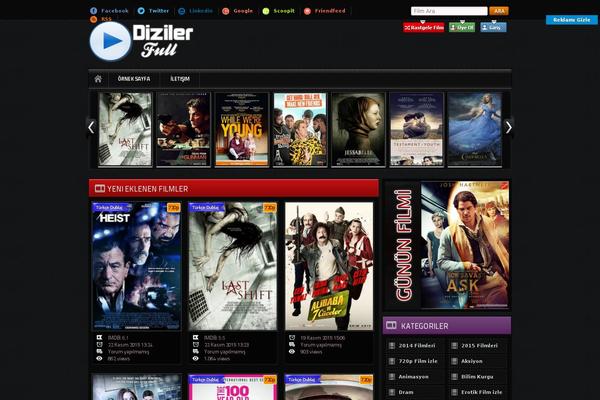The width and height of the screenshot is (600, 400).
Task: Open the 100 Year Old movie poster
Action: tap(232, 387)
